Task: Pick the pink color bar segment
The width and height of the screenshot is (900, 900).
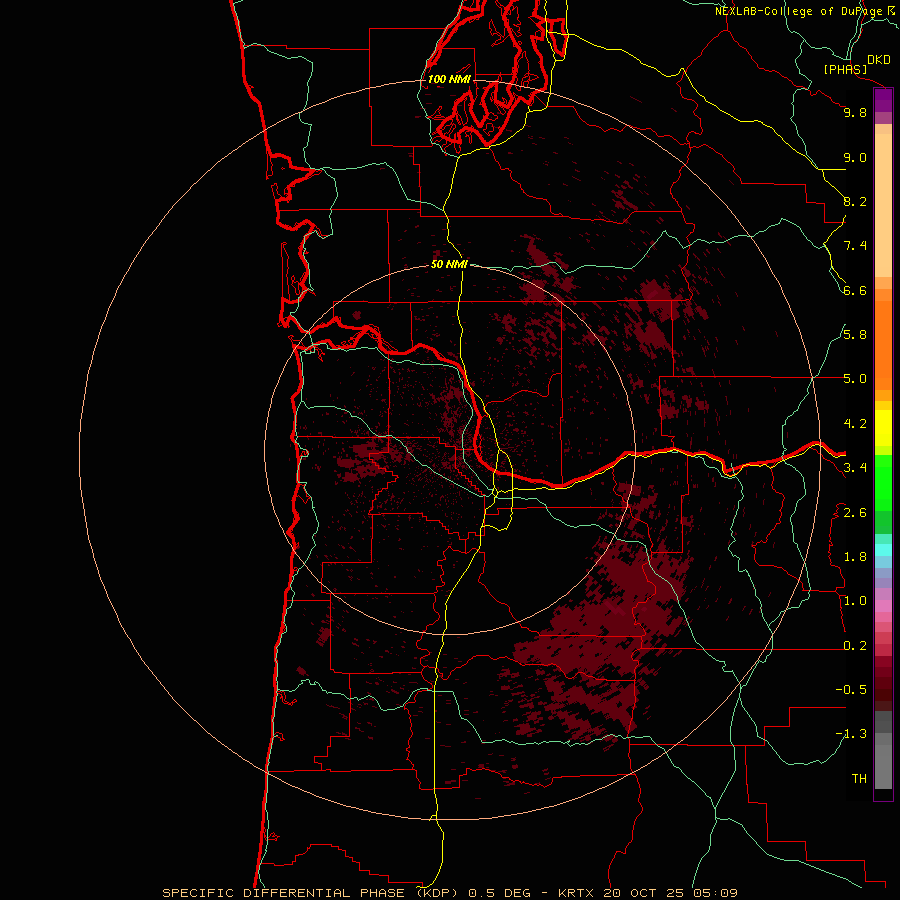Action: pos(883,606)
